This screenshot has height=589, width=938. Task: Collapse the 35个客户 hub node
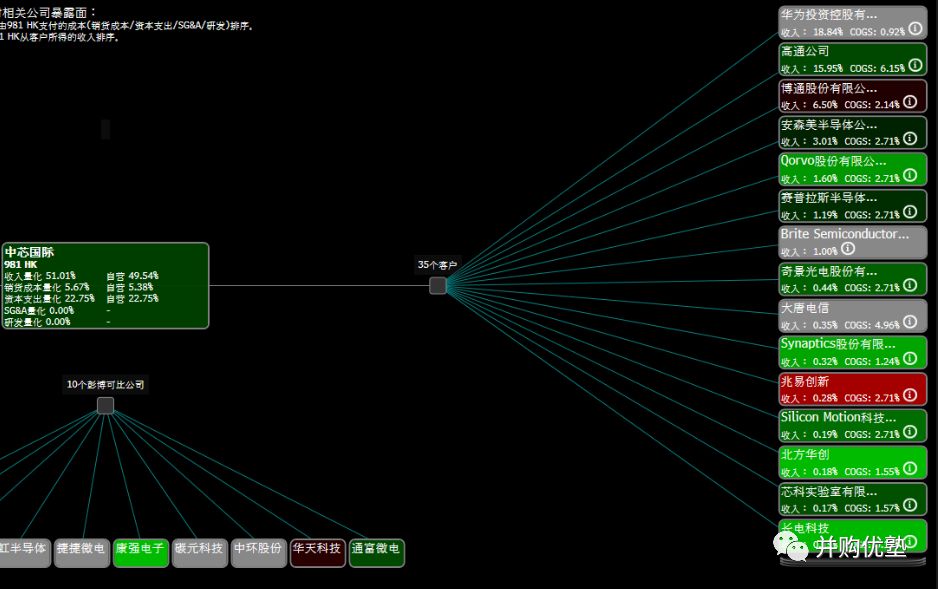tap(438, 286)
